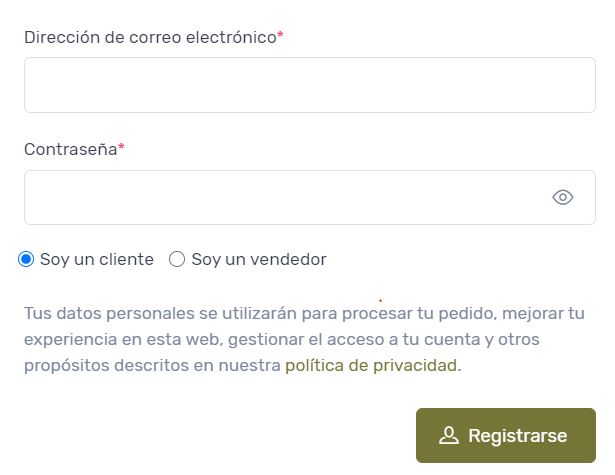Viewport: 615px width, 475px height.
Task: Click the empty circle next to vendedor
Action: [x=176, y=259]
